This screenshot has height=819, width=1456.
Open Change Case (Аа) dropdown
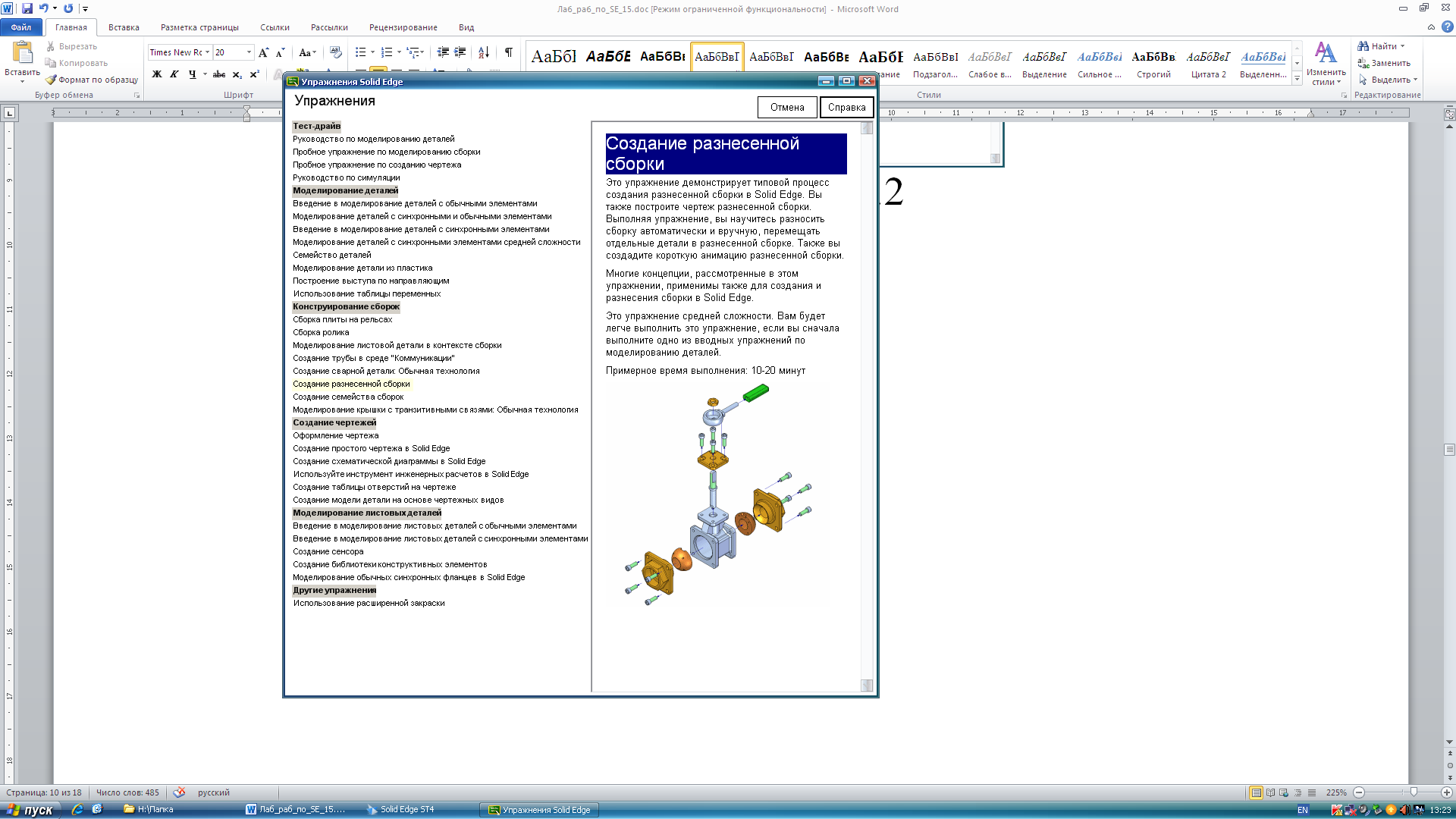(x=307, y=52)
